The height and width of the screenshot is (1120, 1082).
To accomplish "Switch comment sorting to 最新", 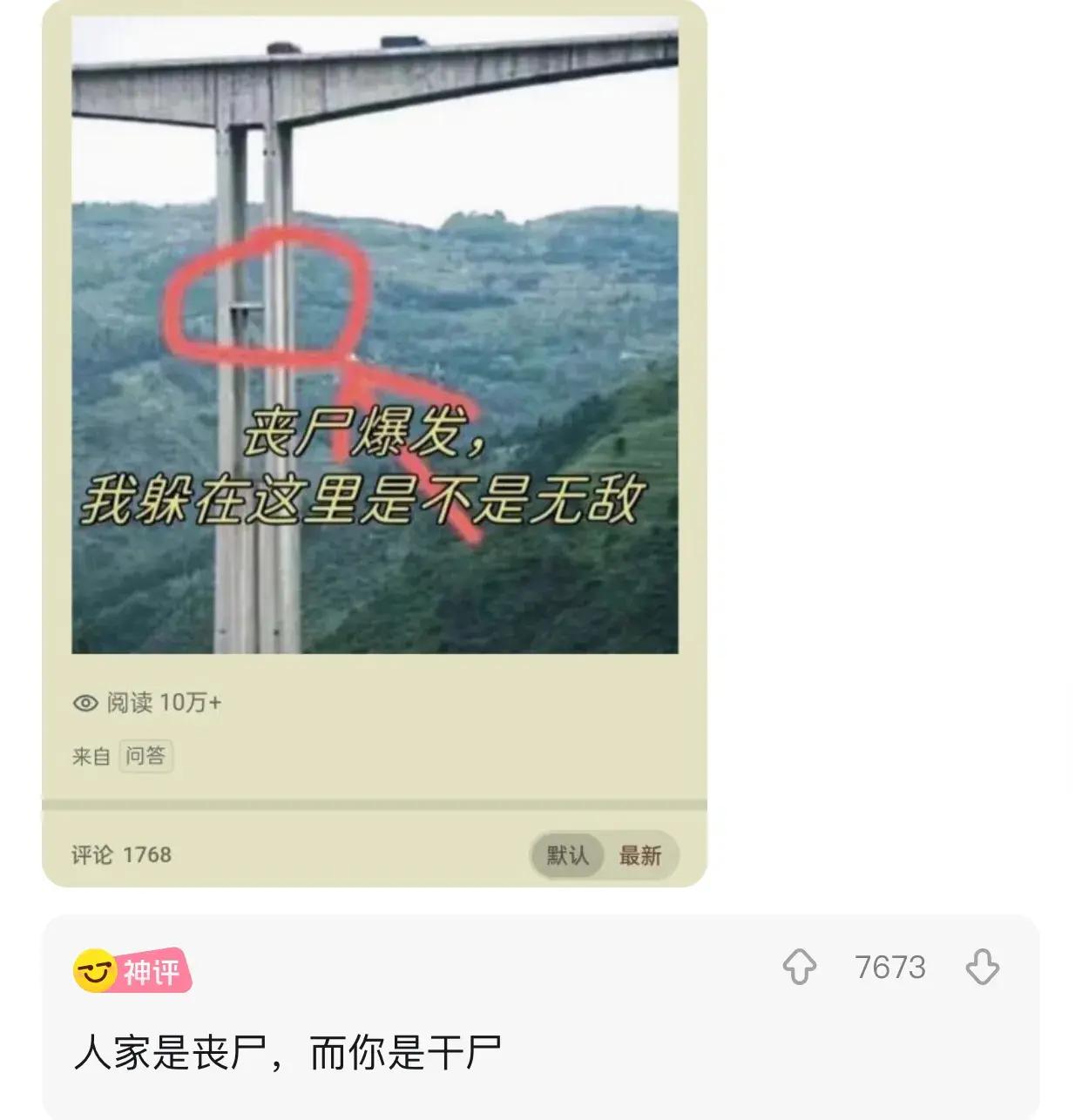I will 640,855.
